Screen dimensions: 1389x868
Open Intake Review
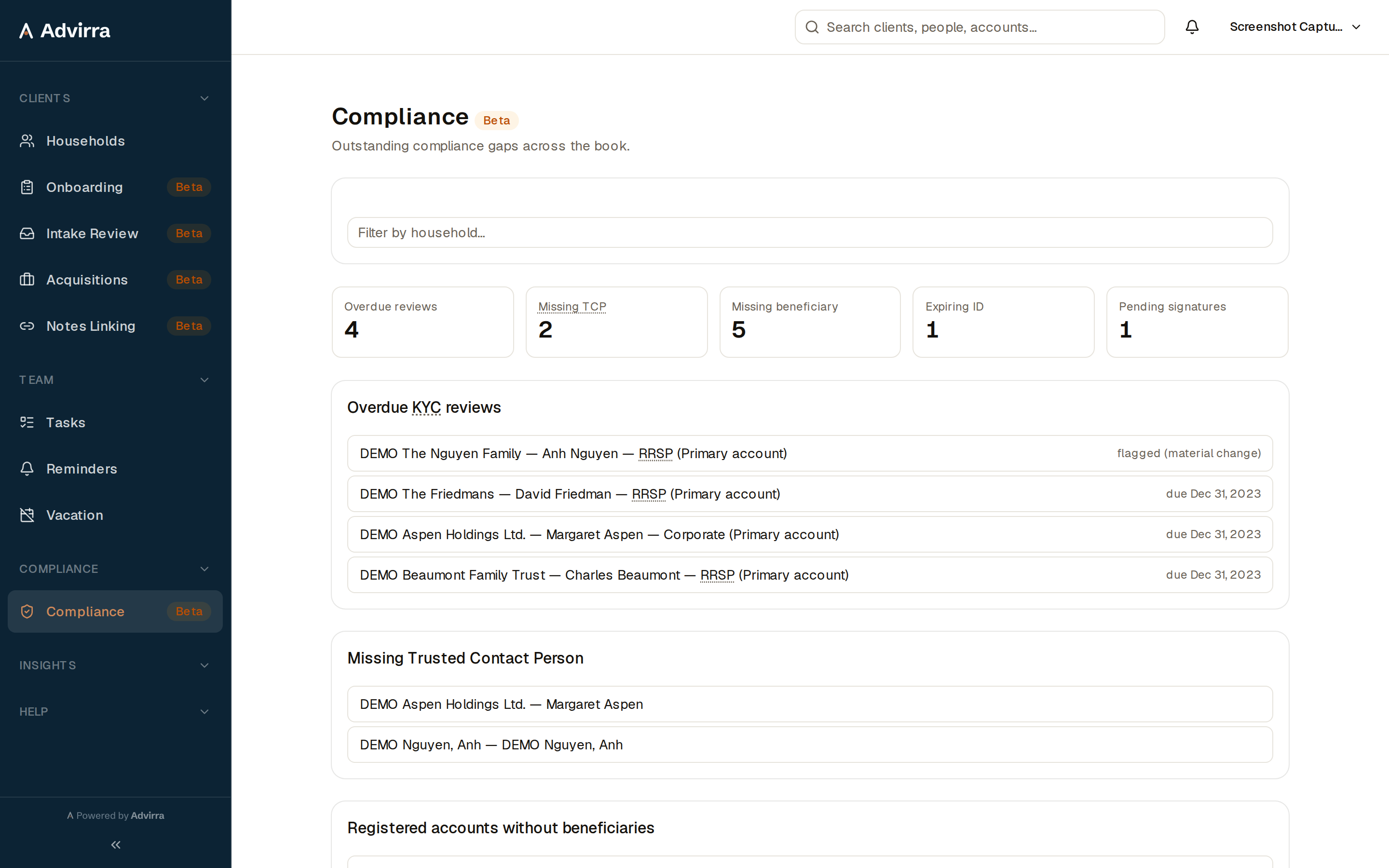pyautogui.click(x=115, y=234)
